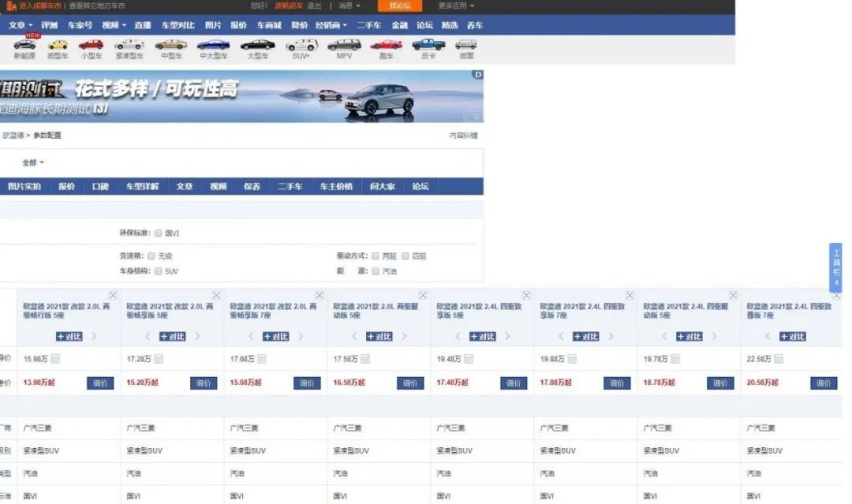
Task: Select the 微型车 yellow car icon
Action: (58, 45)
